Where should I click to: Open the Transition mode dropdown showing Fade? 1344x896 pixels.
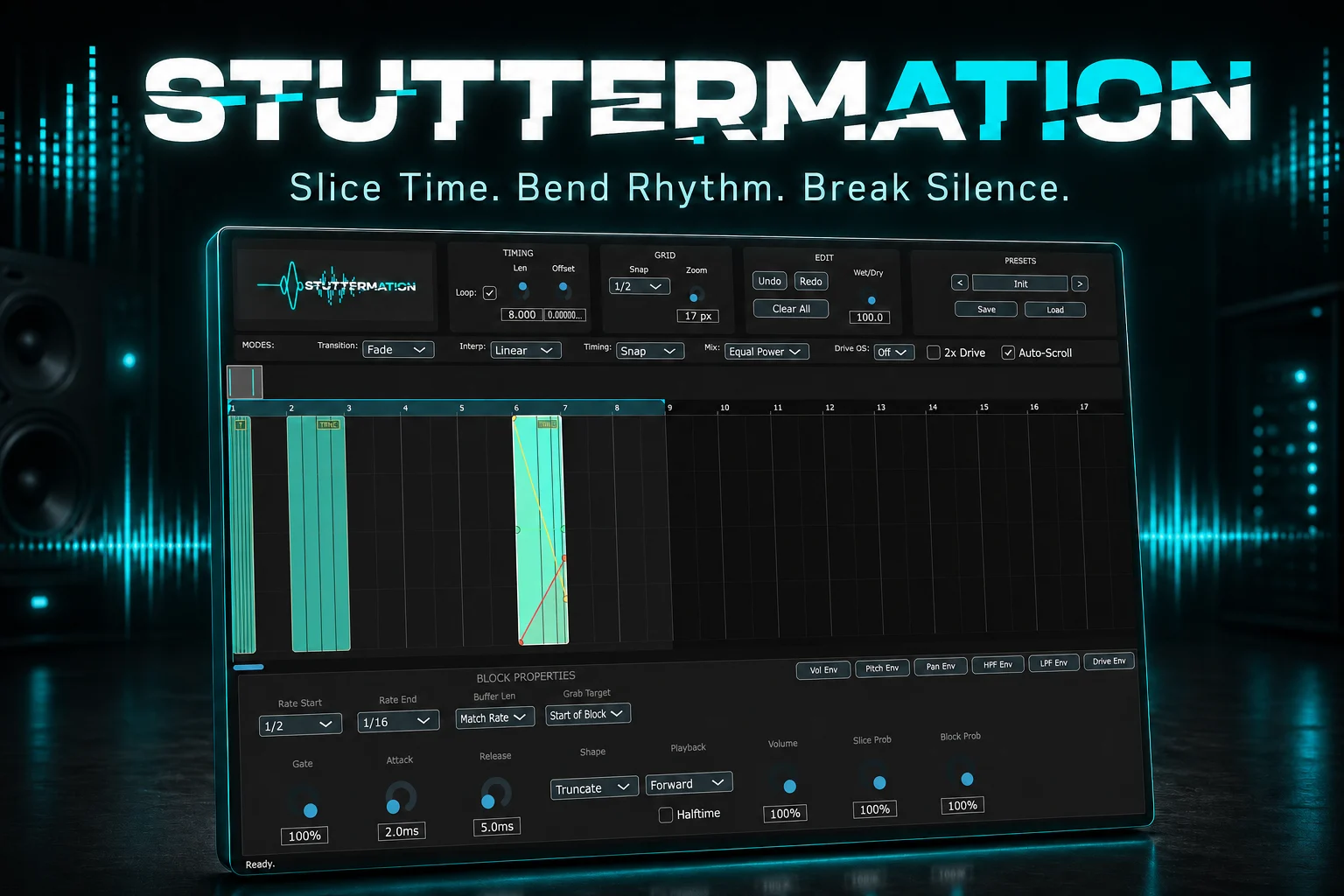(x=398, y=350)
